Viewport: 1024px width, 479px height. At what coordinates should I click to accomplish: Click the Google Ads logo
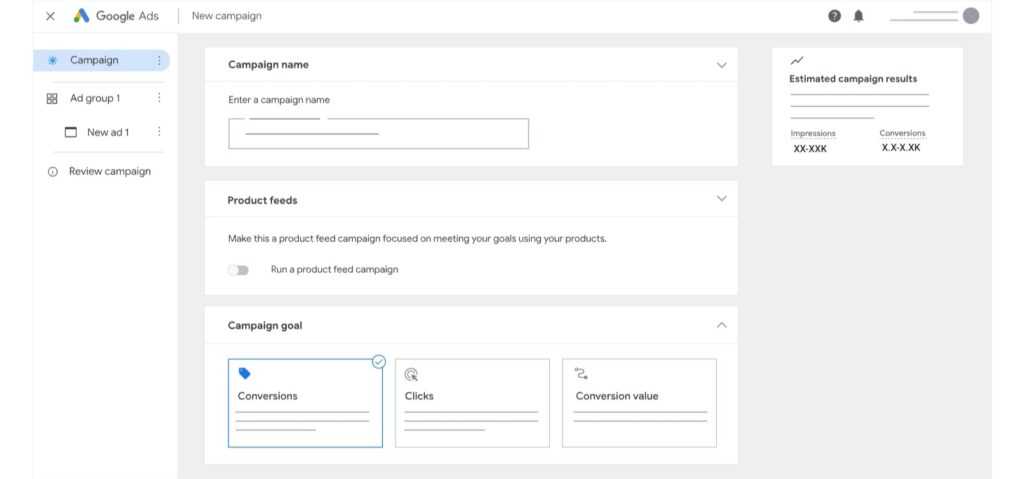tap(117, 16)
